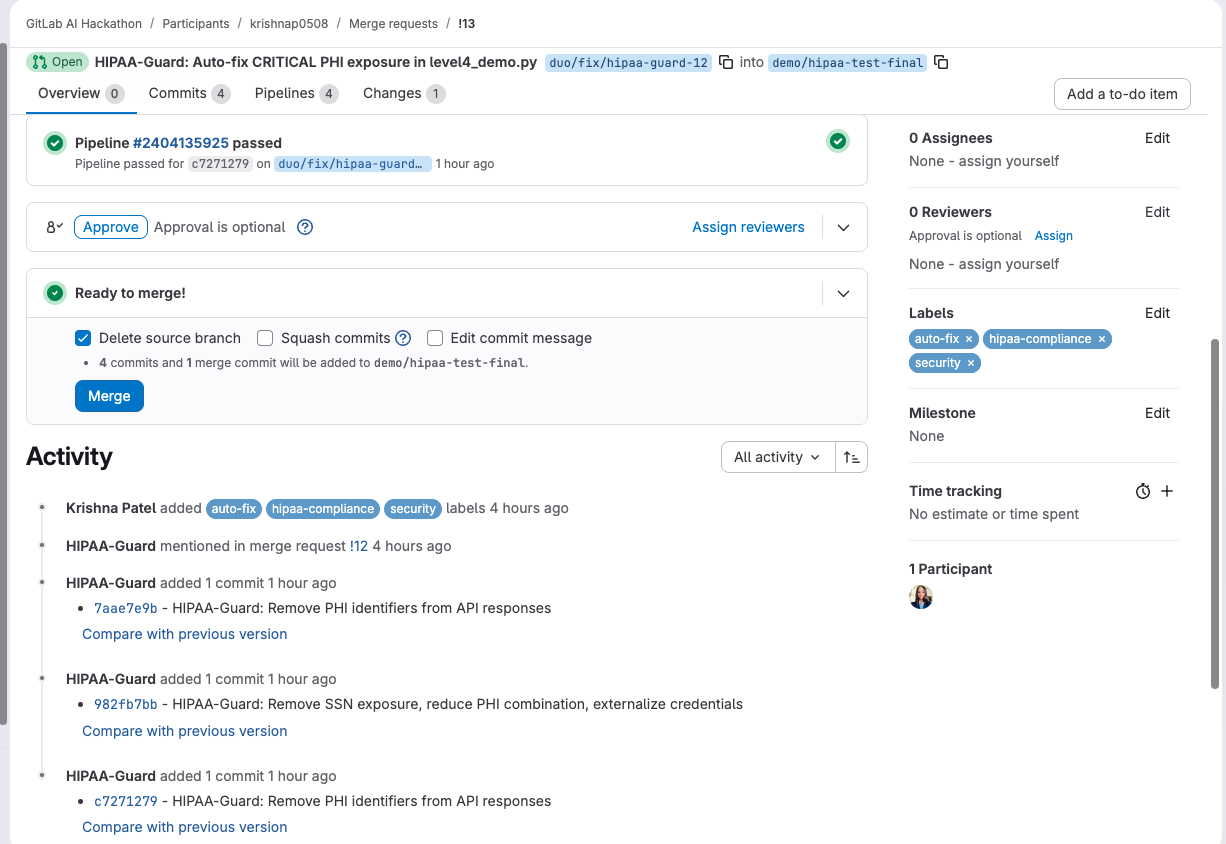Open Squash commits help icon
The image size is (1226, 844).
[403, 338]
